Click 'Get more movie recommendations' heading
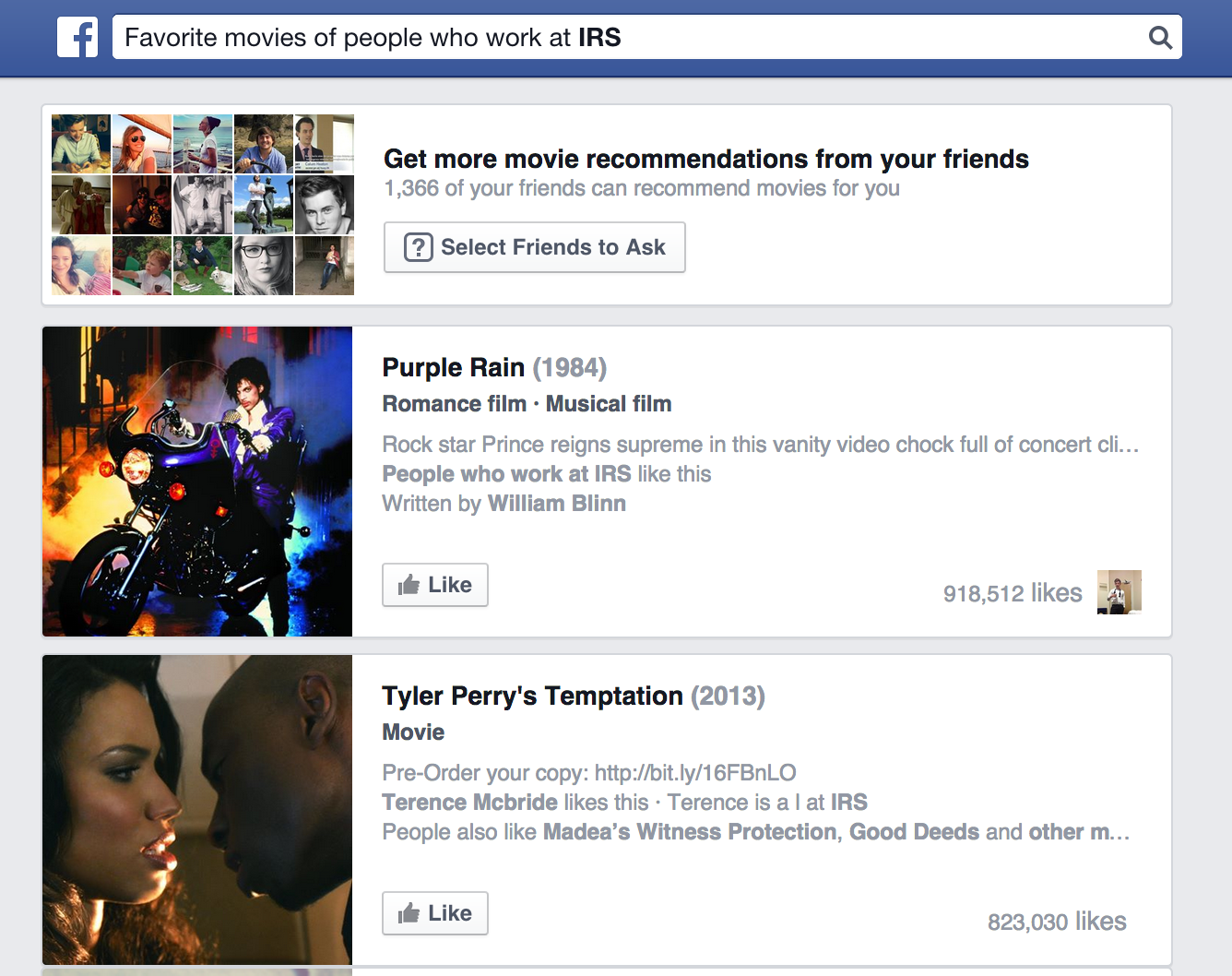 (x=706, y=159)
